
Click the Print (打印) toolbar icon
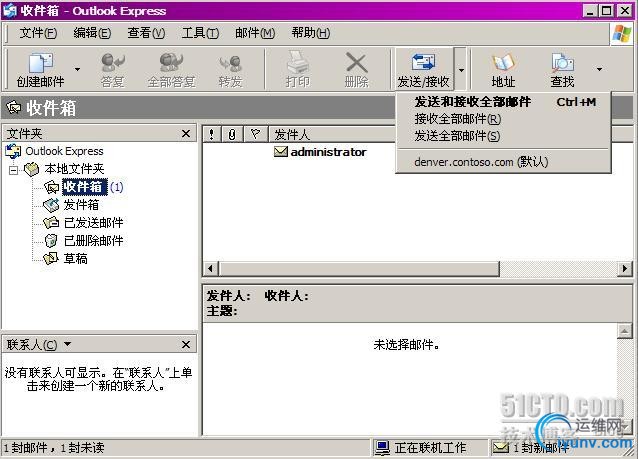pyautogui.click(x=297, y=70)
